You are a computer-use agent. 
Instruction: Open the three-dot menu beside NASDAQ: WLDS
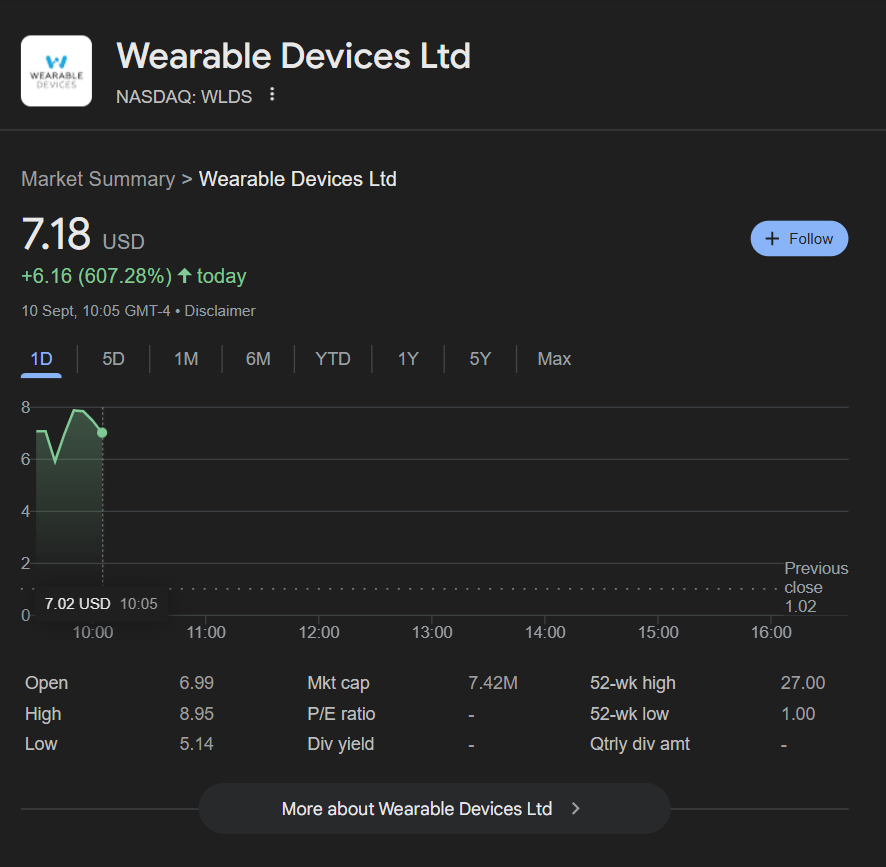tap(272, 94)
